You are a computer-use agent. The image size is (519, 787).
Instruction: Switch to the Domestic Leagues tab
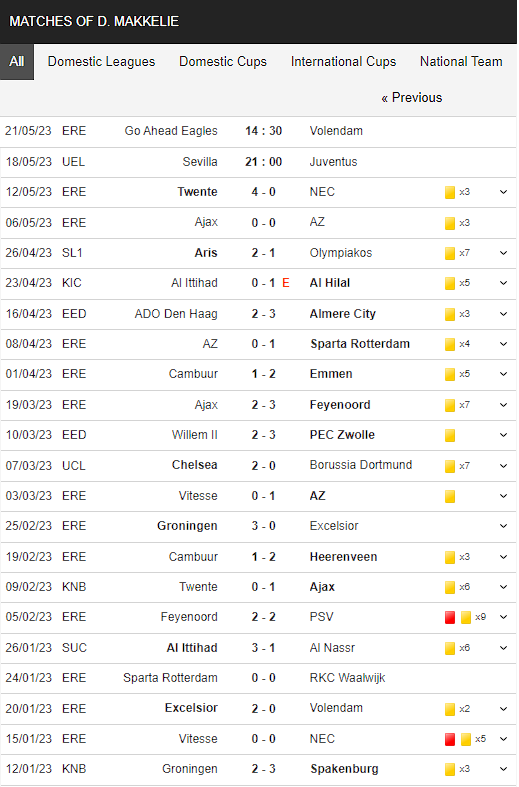(101, 62)
